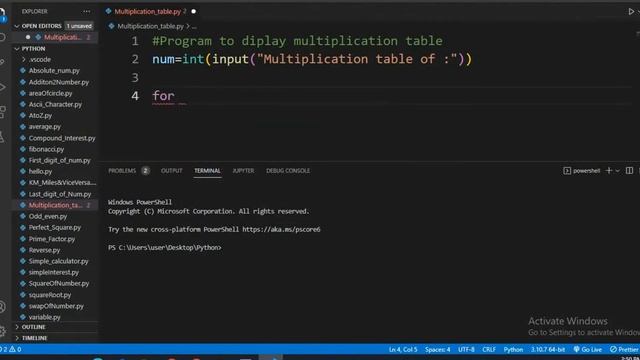Split the terminal panel

click(629, 171)
